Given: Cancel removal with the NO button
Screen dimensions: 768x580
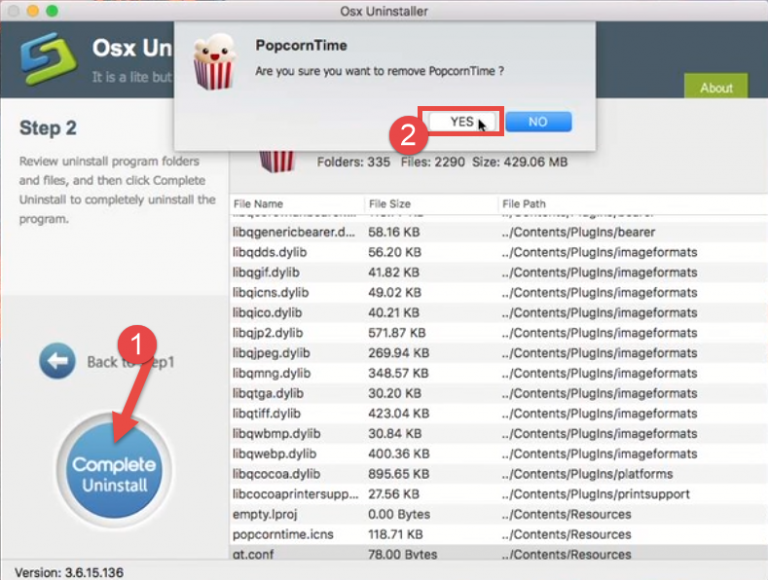Looking at the screenshot, I should [x=538, y=121].
